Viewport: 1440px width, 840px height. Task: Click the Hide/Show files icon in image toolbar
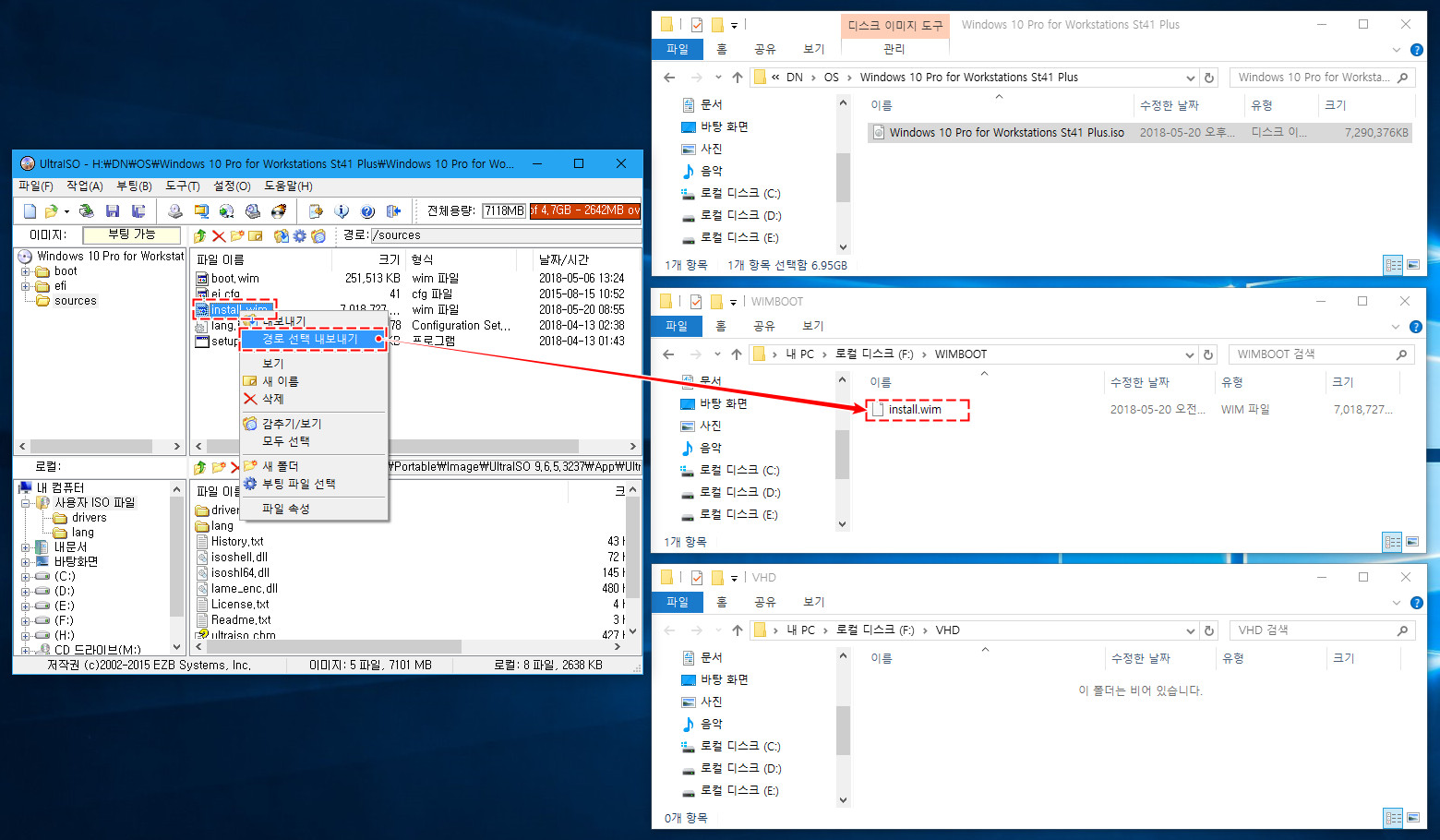click(x=318, y=236)
